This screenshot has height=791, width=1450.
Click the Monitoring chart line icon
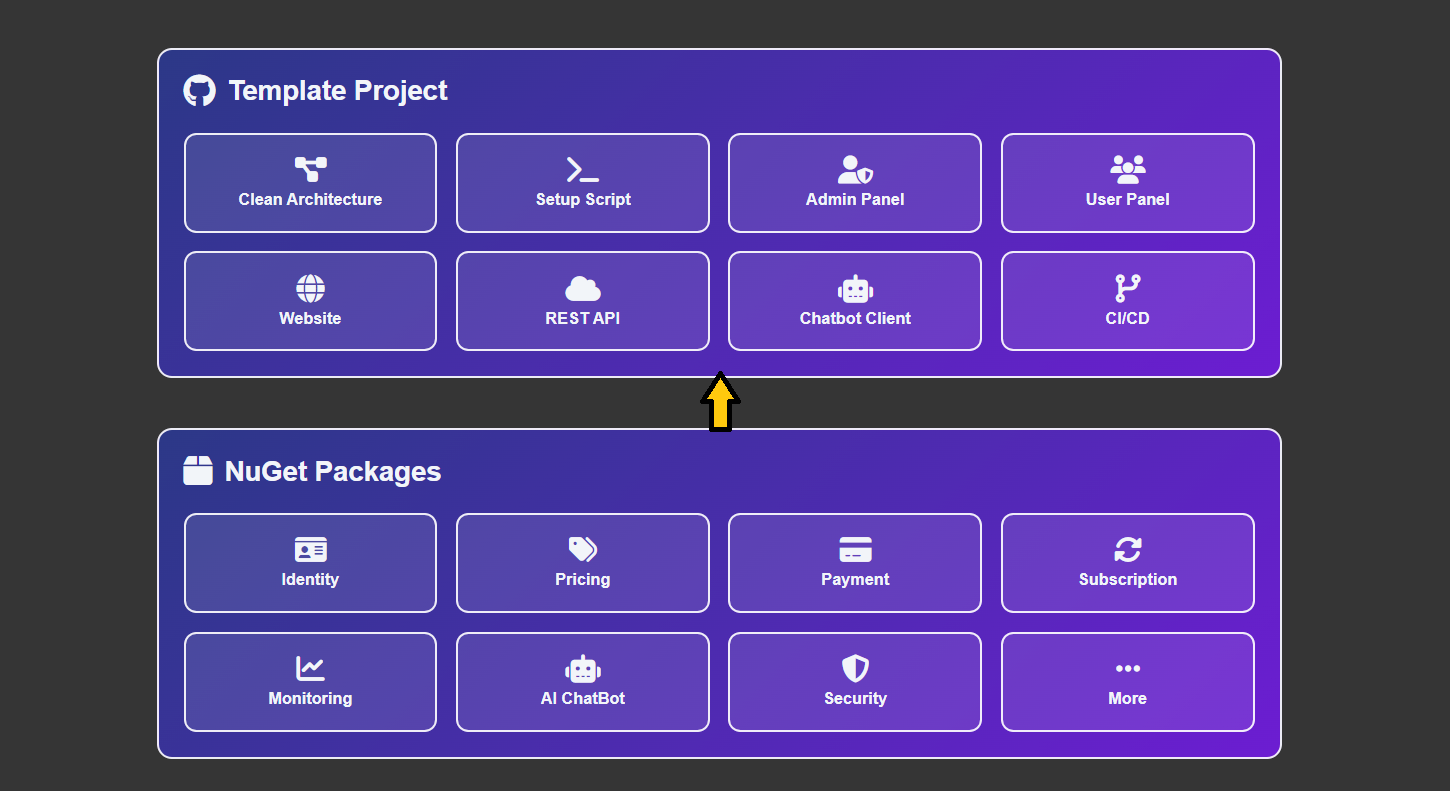(x=310, y=669)
